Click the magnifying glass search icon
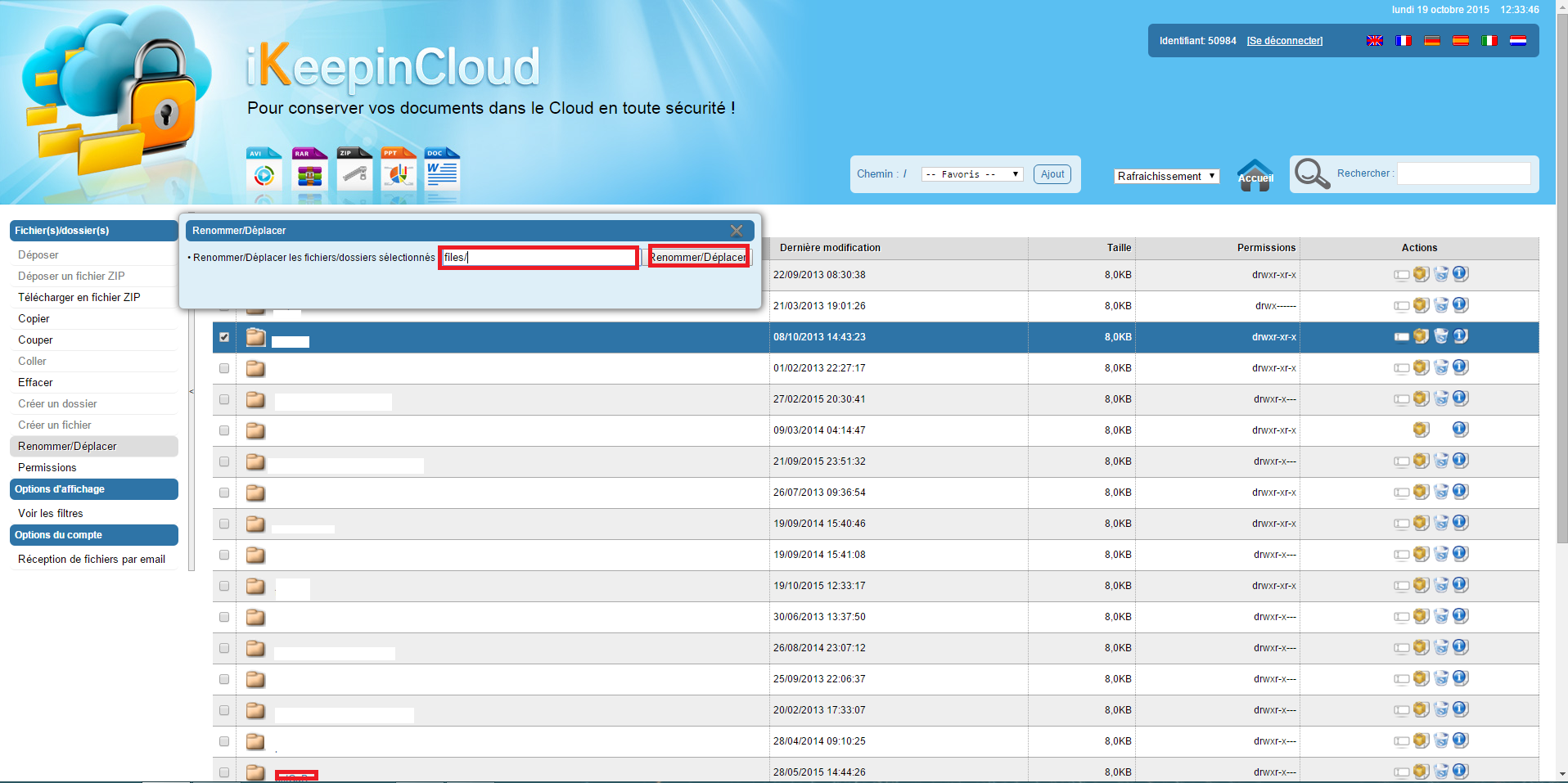The width and height of the screenshot is (1568, 783). click(1311, 173)
